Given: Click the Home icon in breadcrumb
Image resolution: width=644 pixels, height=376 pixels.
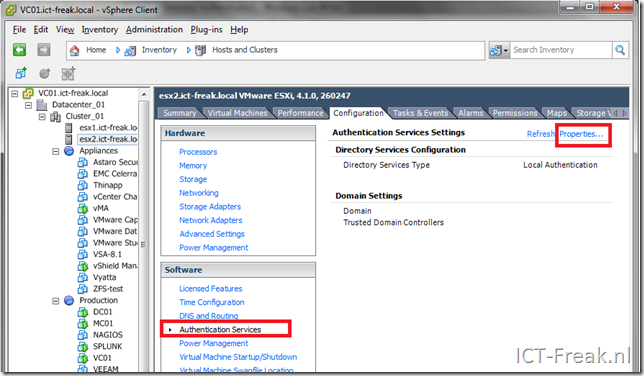Looking at the screenshot, I should point(74,50).
